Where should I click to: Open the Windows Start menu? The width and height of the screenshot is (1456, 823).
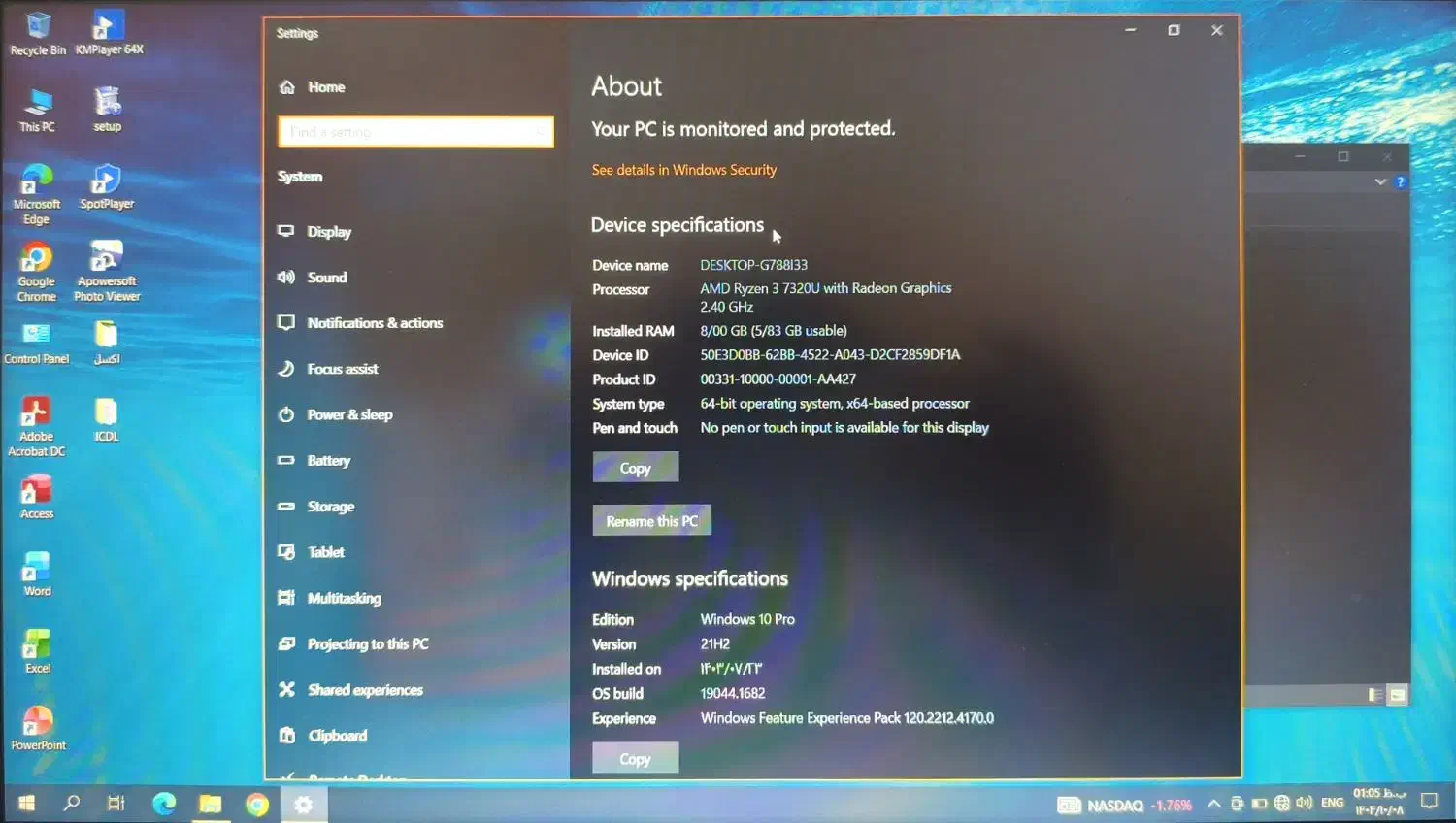click(x=27, y=804)
